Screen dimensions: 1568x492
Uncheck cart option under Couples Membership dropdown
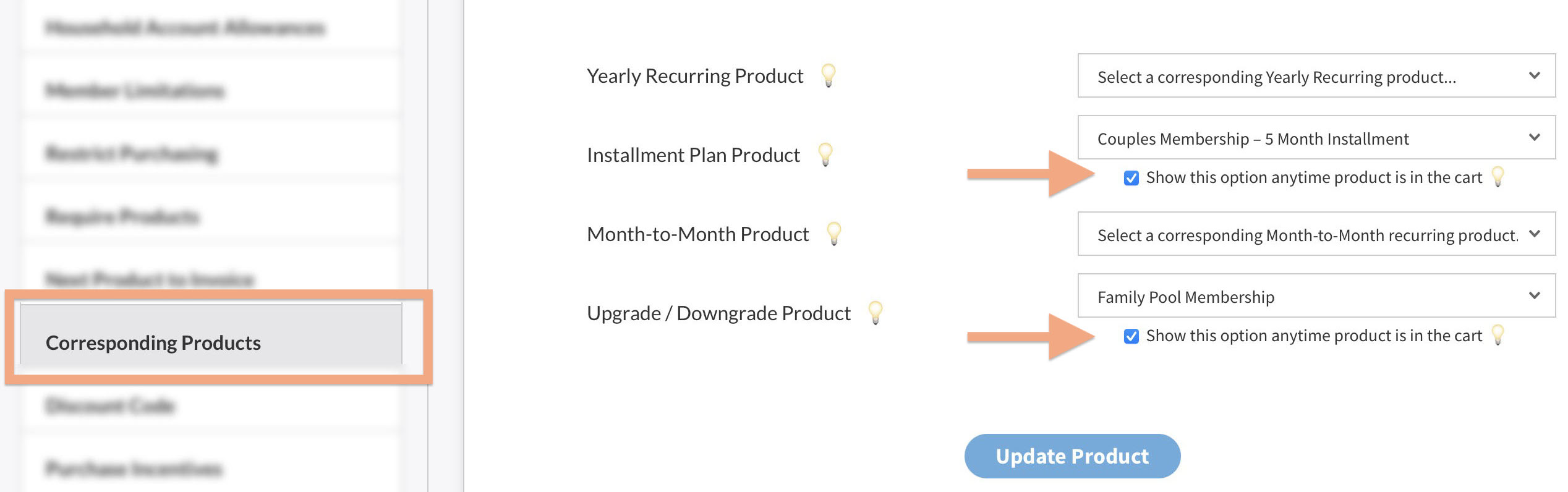coord(1131,178)
